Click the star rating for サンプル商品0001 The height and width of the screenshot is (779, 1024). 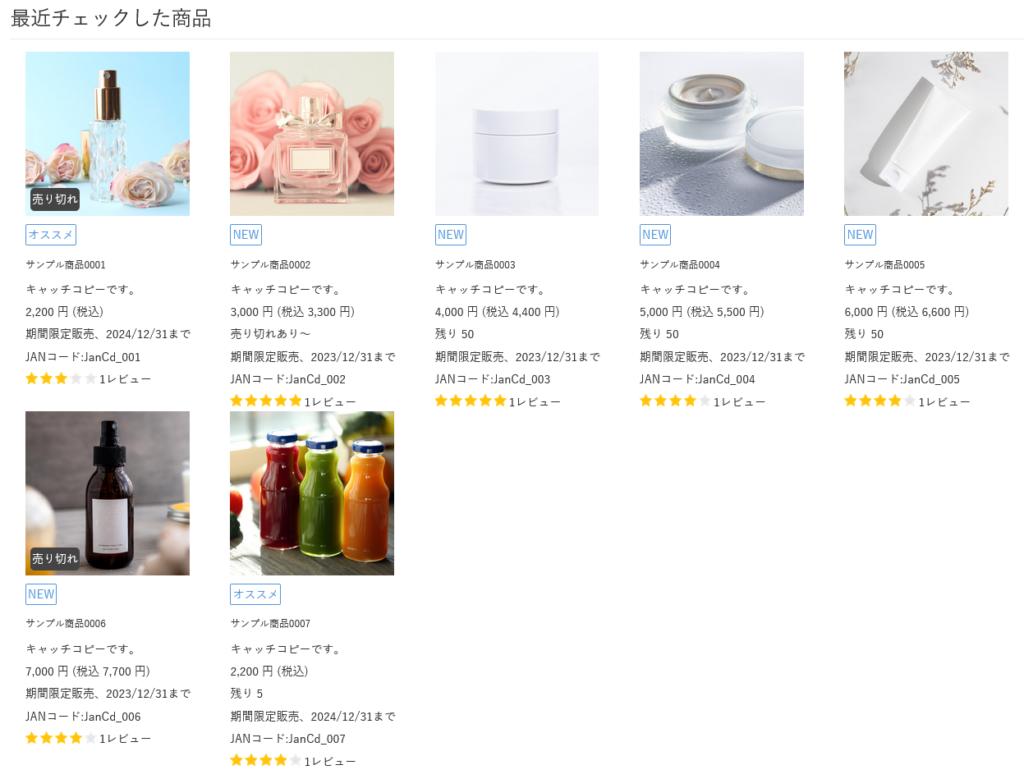coord(61,379)
